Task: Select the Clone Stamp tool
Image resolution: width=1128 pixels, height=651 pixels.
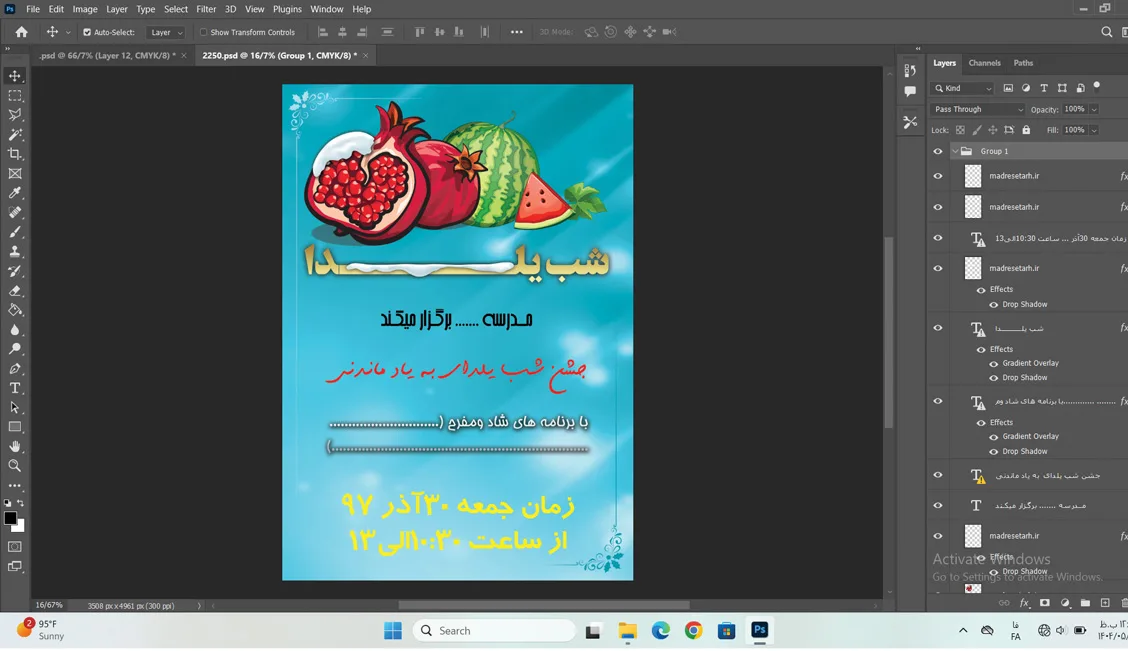Action: (14, 252)
